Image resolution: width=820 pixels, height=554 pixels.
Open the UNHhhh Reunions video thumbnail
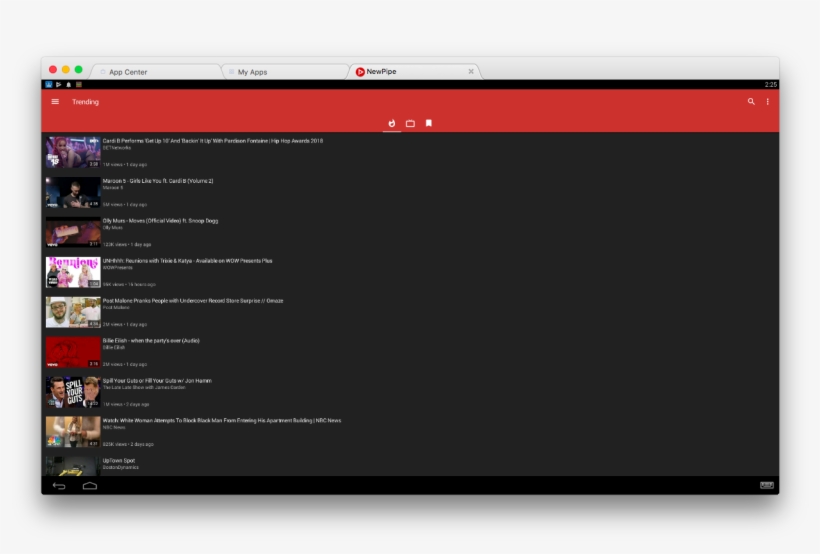[73, 272]
